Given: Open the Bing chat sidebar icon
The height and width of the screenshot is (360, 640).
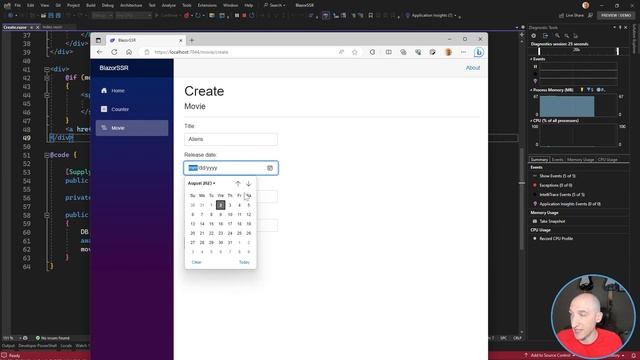Looking at the screenshot, I should (479, 52).
